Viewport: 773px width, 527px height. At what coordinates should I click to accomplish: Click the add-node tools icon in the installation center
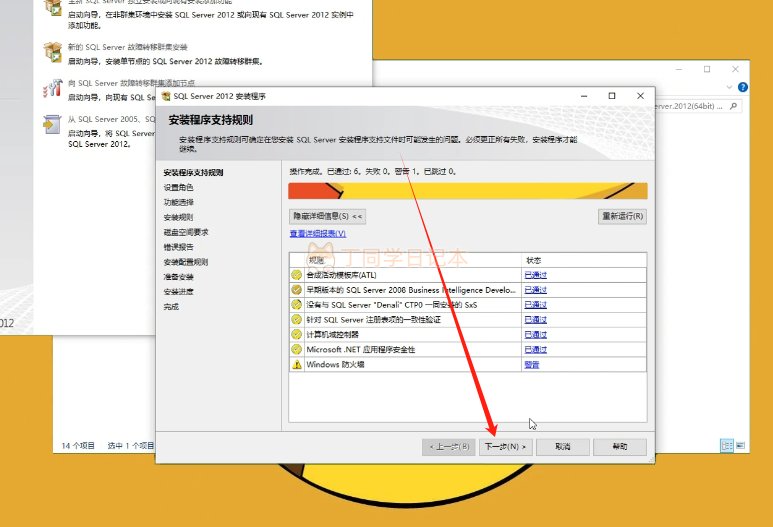tap(52, 88)
